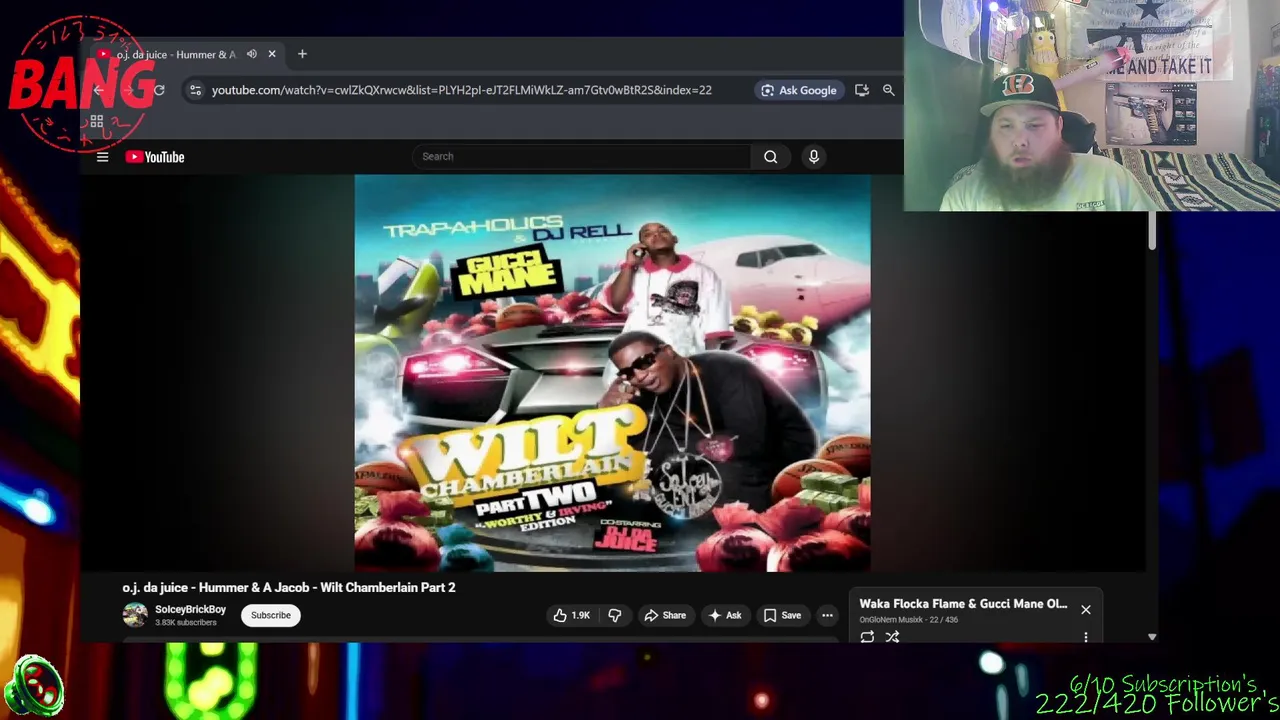The image size is (1280, 720).
Task: Open more actions three-dot menu under video
Action: pos(827,615)
